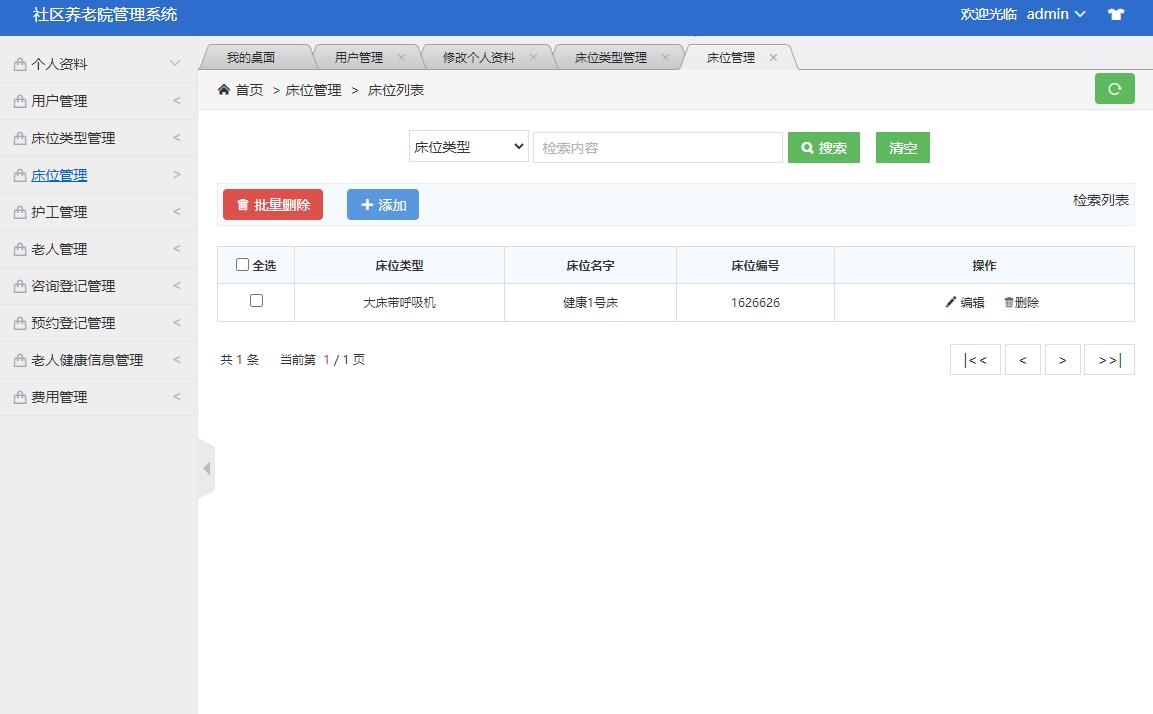Click the red 批量删除 trash icon button
The width and height of the screenshot is (1153, 714).
tap(272, 204)
